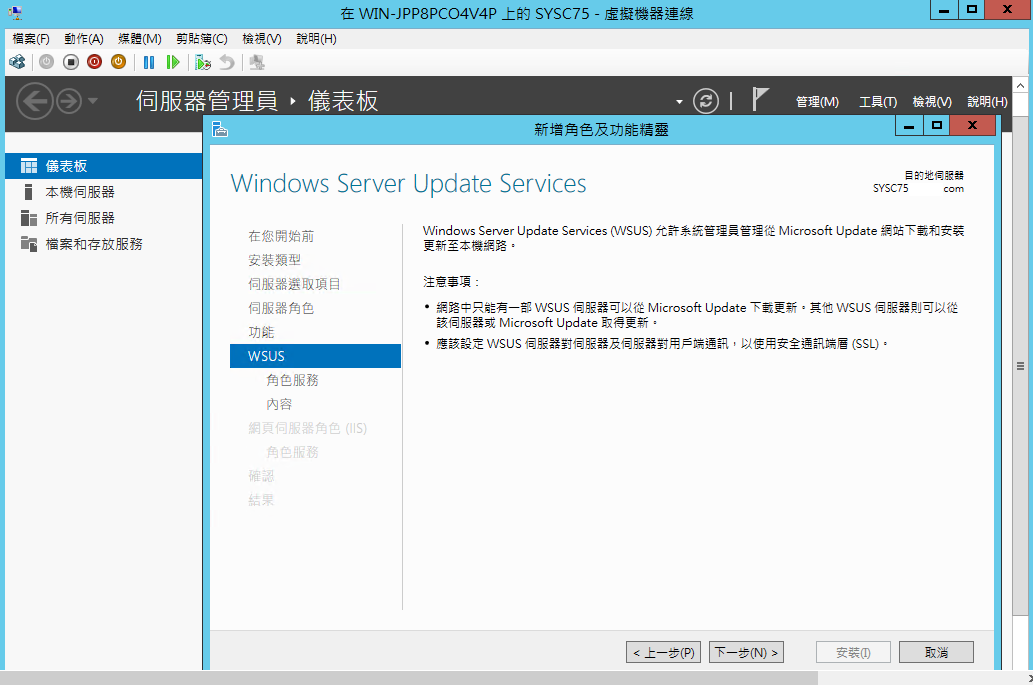Click the red Shut Down VM icon

(94, 62)
